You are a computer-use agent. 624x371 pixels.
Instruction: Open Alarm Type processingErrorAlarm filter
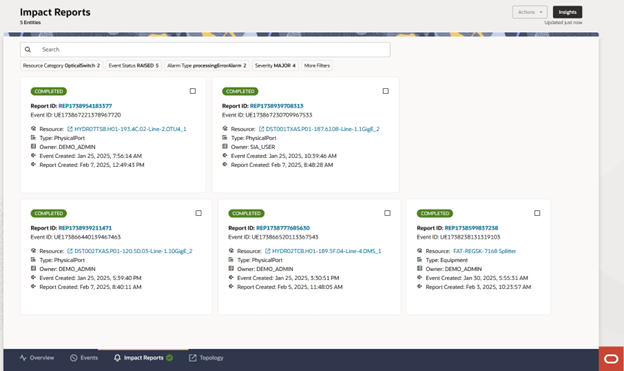tap(207, 66)
